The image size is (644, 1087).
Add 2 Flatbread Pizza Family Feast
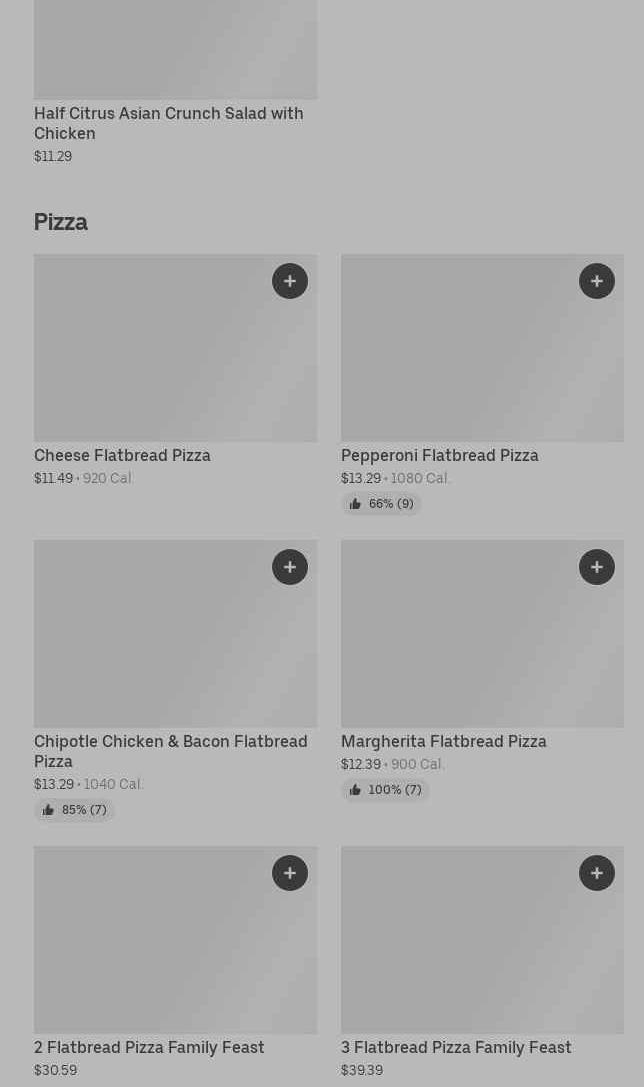tap(290, 873)
